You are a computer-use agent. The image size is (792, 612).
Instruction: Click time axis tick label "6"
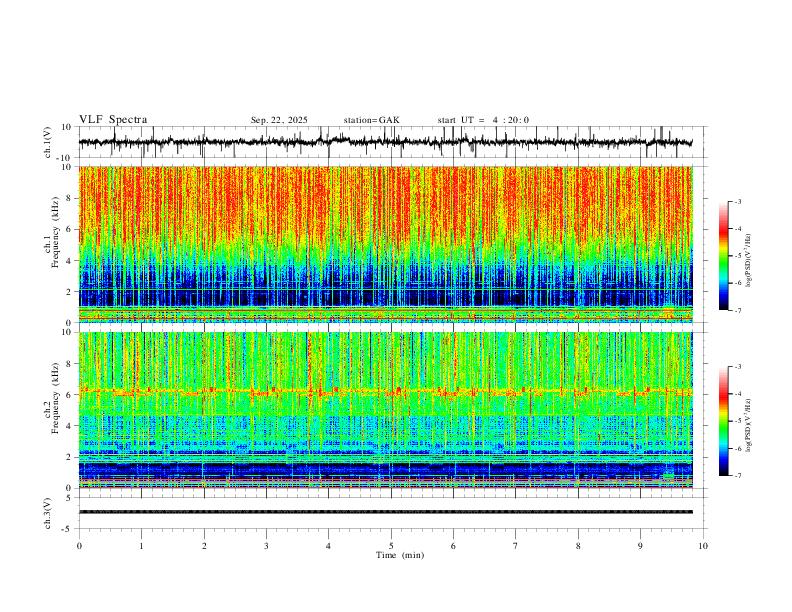(x=454, y=546)
